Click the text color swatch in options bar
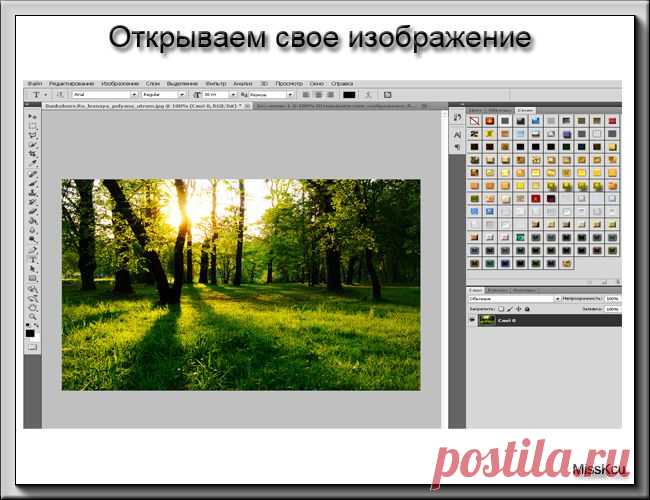This screenshot has height=500, width=650. tap(349, 95)
